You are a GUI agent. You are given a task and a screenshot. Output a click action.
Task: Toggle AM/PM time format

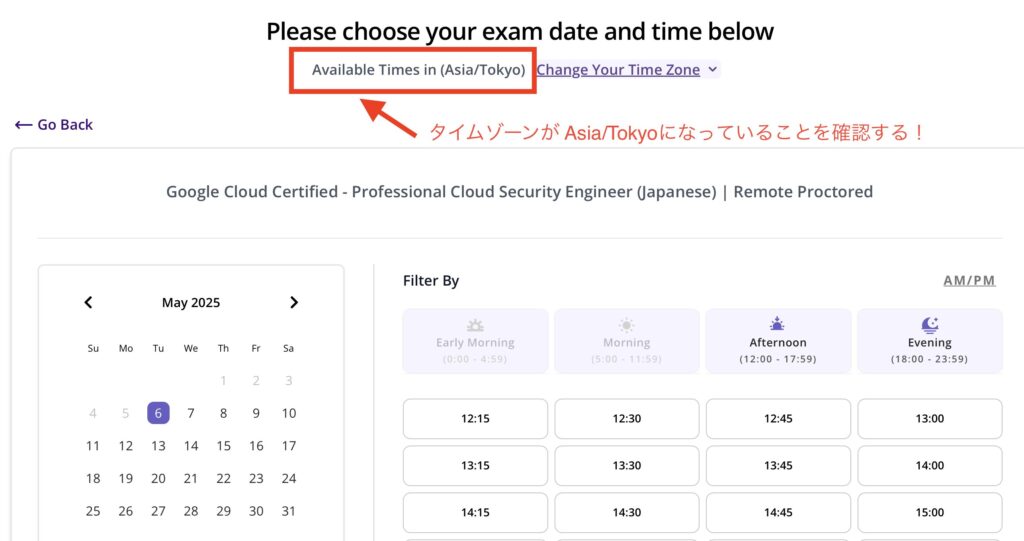click(969, 281)
